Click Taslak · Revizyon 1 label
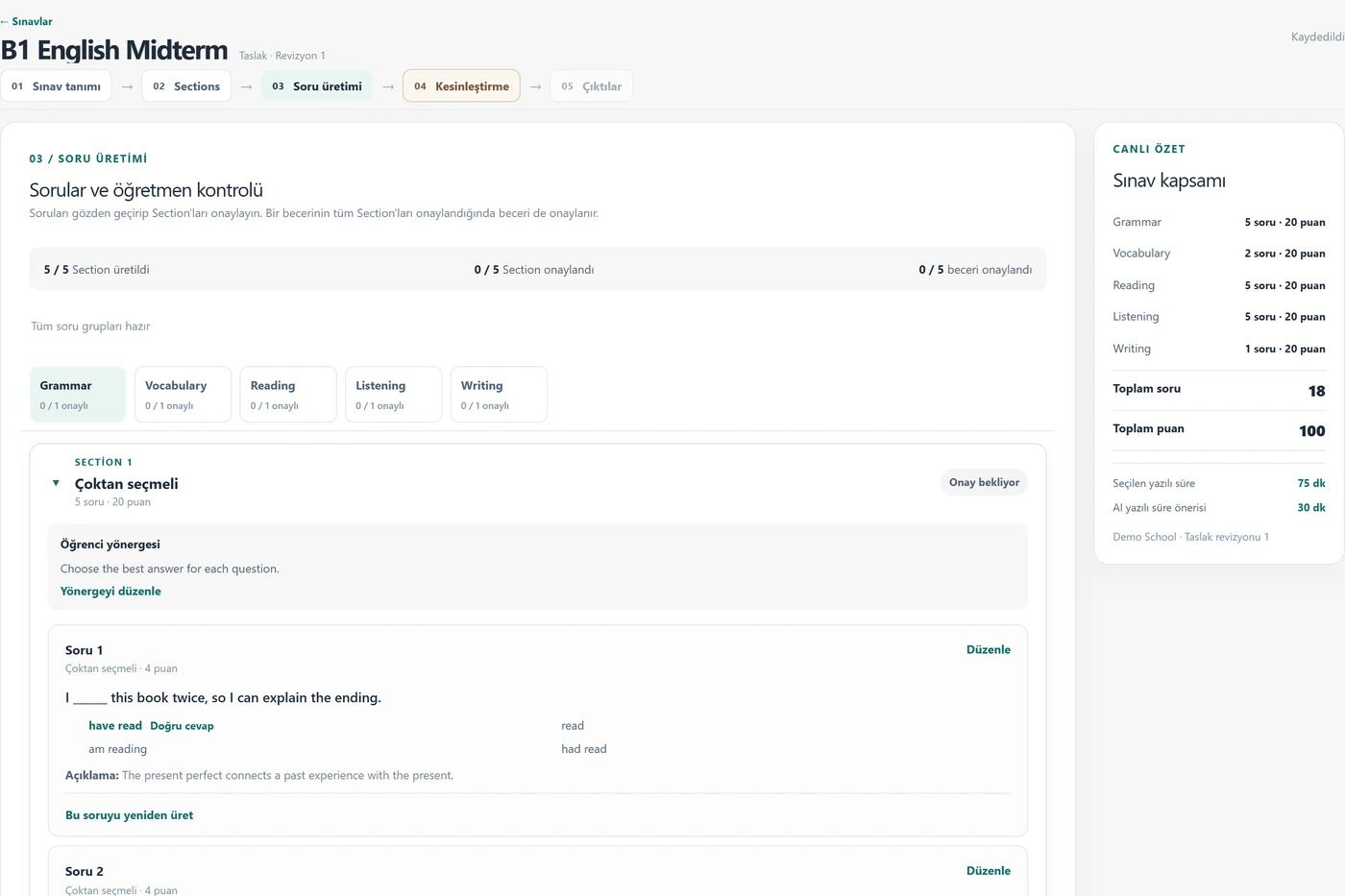 [x=282, y=56]
